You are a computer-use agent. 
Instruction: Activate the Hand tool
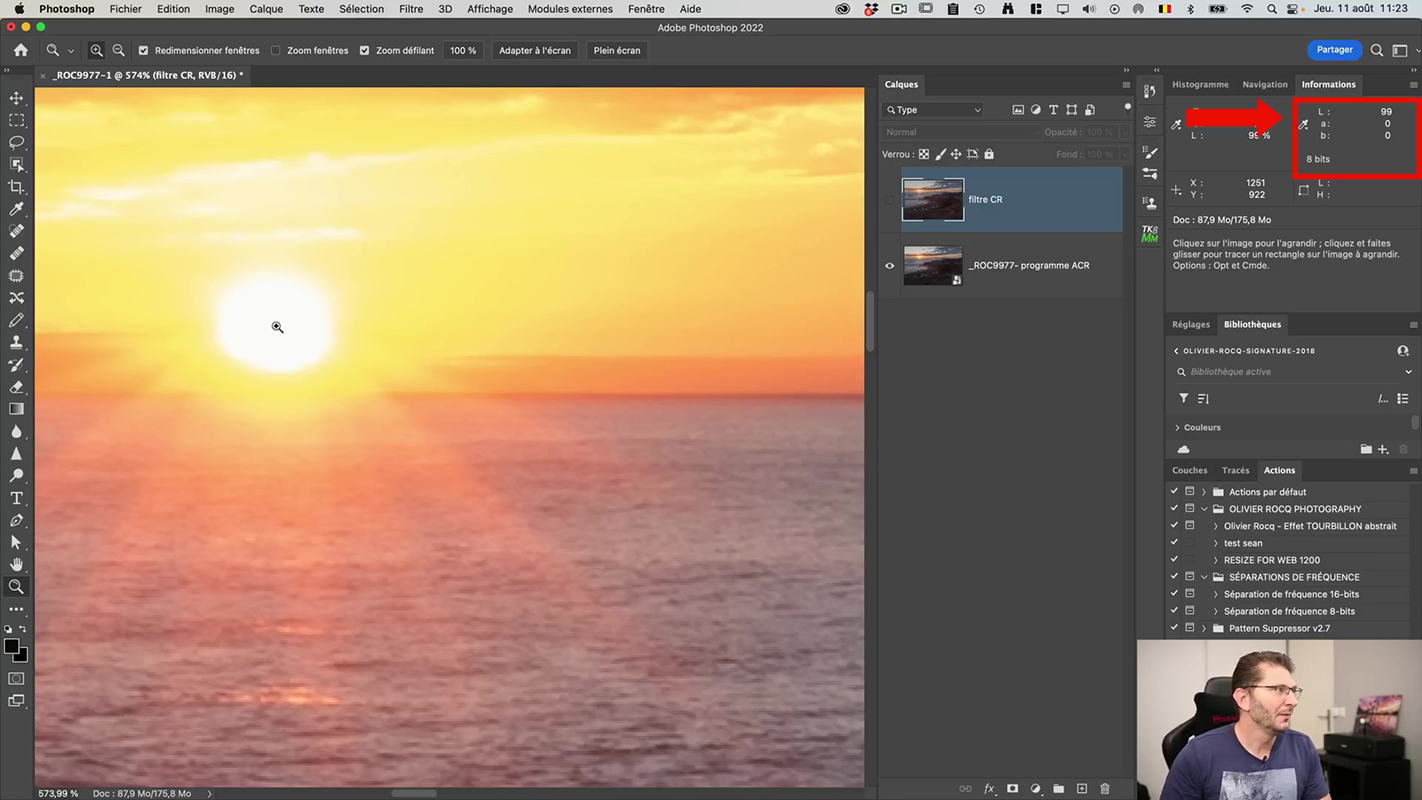(x=16, y=564)
